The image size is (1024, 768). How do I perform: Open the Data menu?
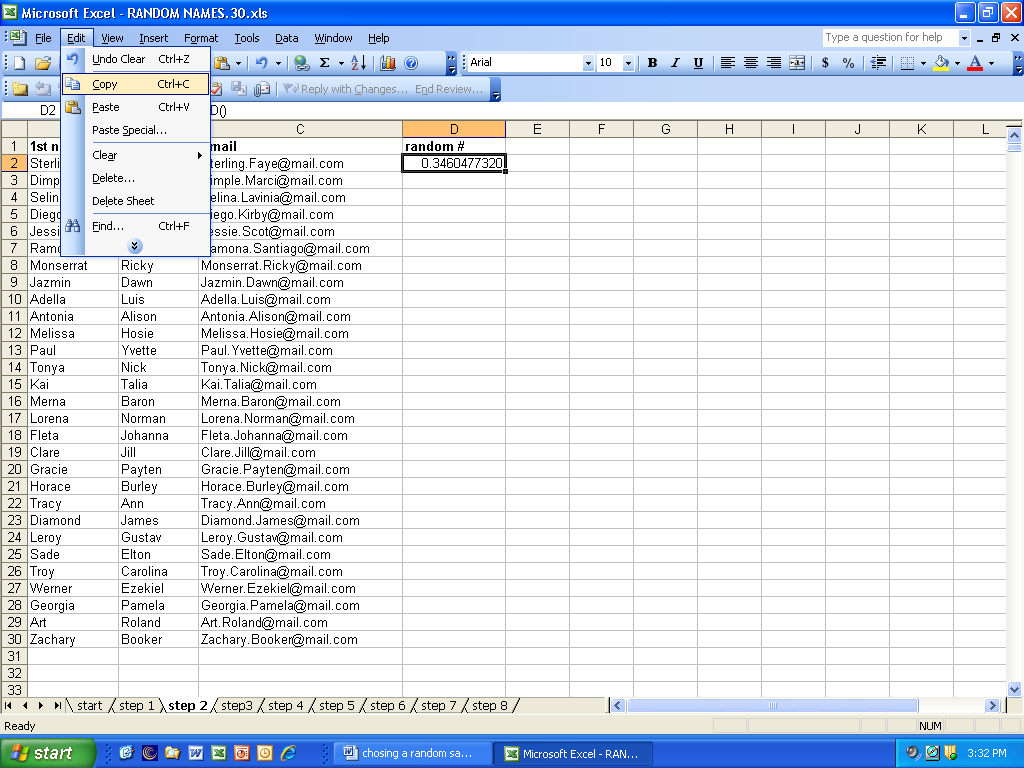point(286,38)
